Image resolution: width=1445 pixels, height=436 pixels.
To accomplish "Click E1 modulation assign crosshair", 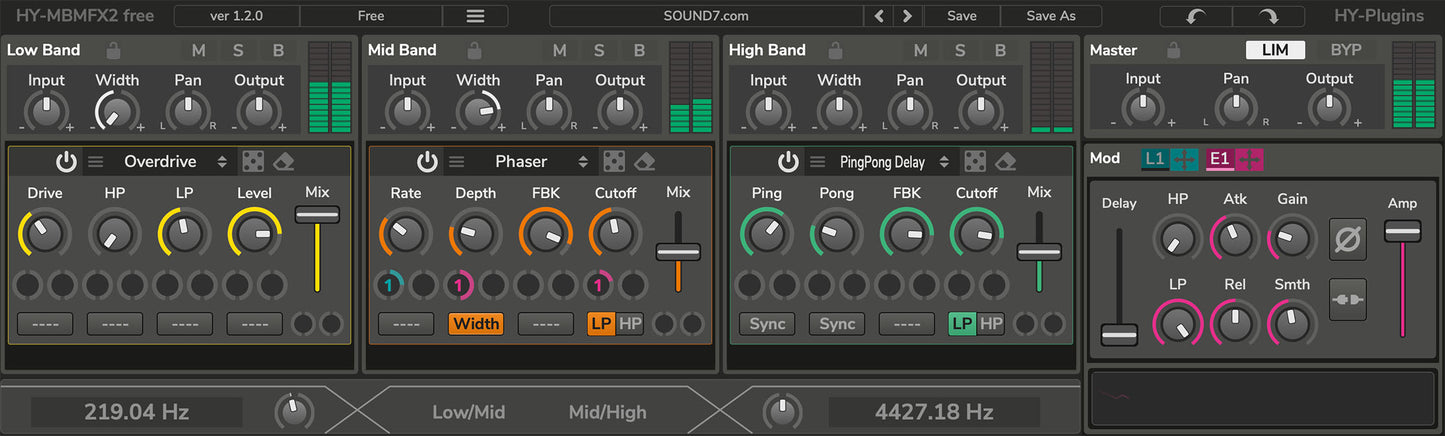I will (x=1249, y=159).
